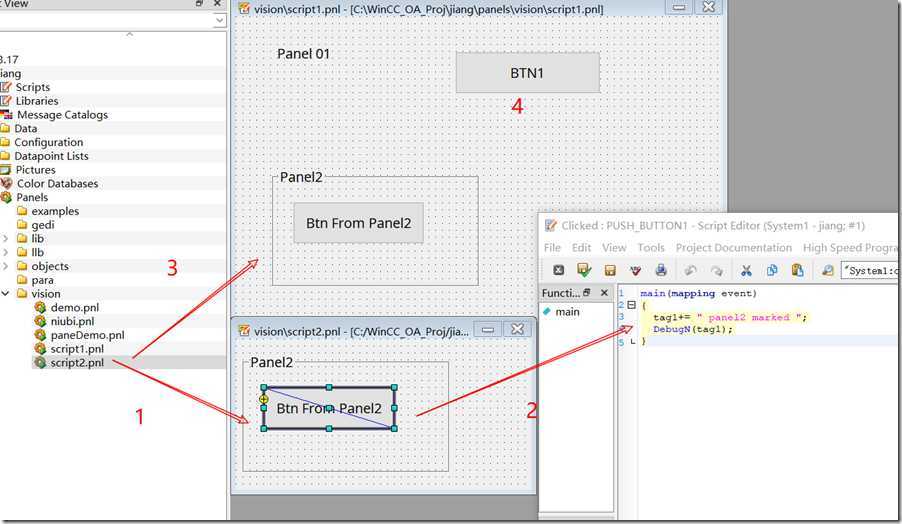
Task: Click the niubi.pnl panel file icon
Action: [40, 321]
